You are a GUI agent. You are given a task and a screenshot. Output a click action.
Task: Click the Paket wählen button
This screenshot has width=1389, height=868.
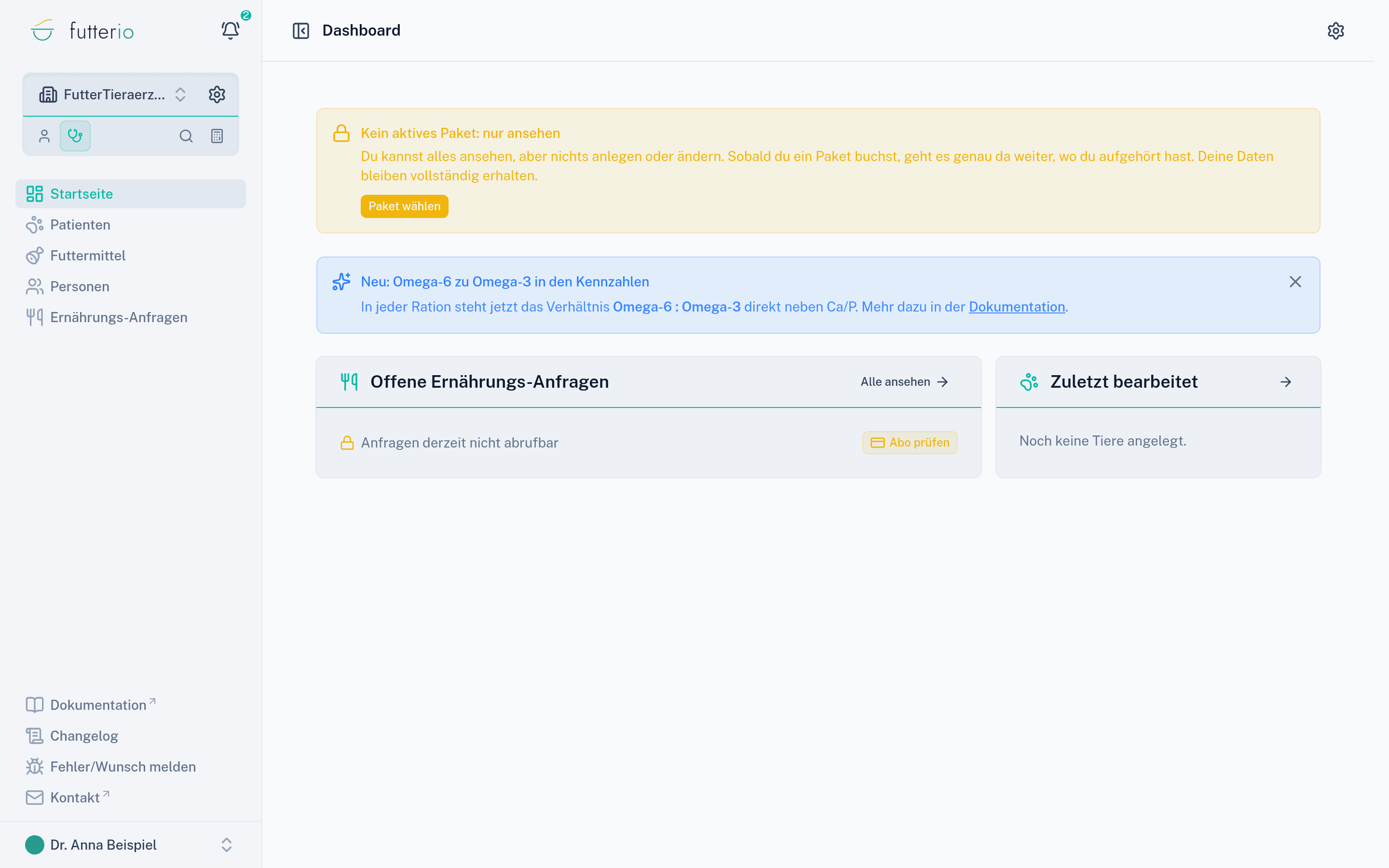pos(405,206)
